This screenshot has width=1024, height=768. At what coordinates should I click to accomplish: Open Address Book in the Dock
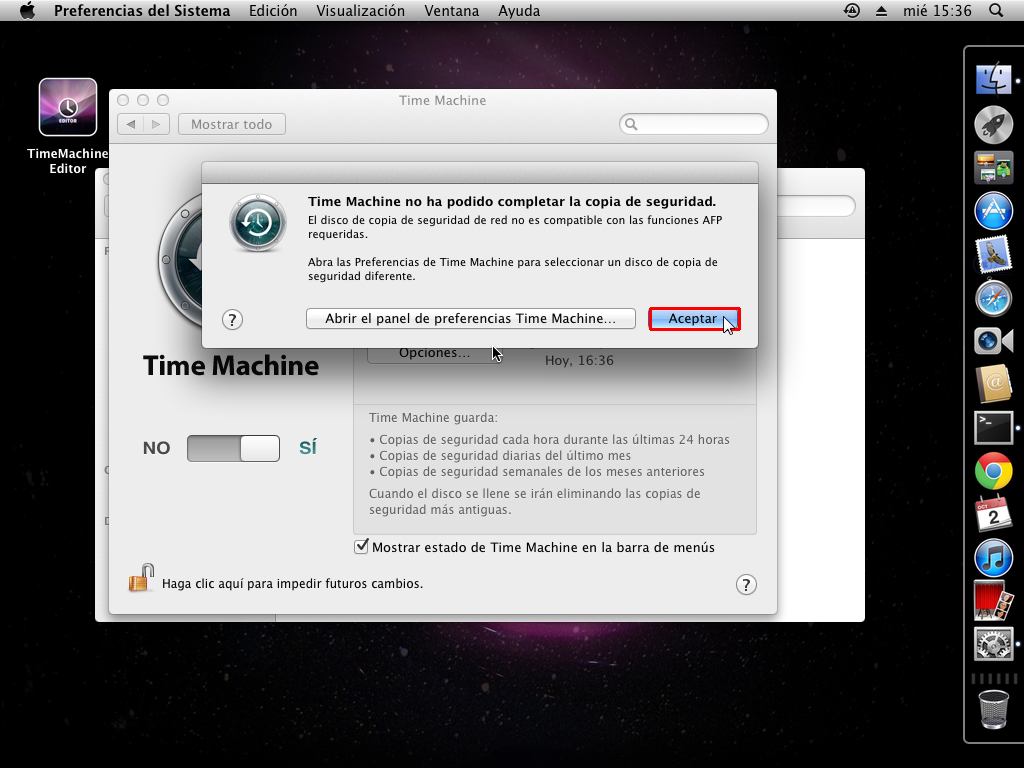click(x=993, y=384)
